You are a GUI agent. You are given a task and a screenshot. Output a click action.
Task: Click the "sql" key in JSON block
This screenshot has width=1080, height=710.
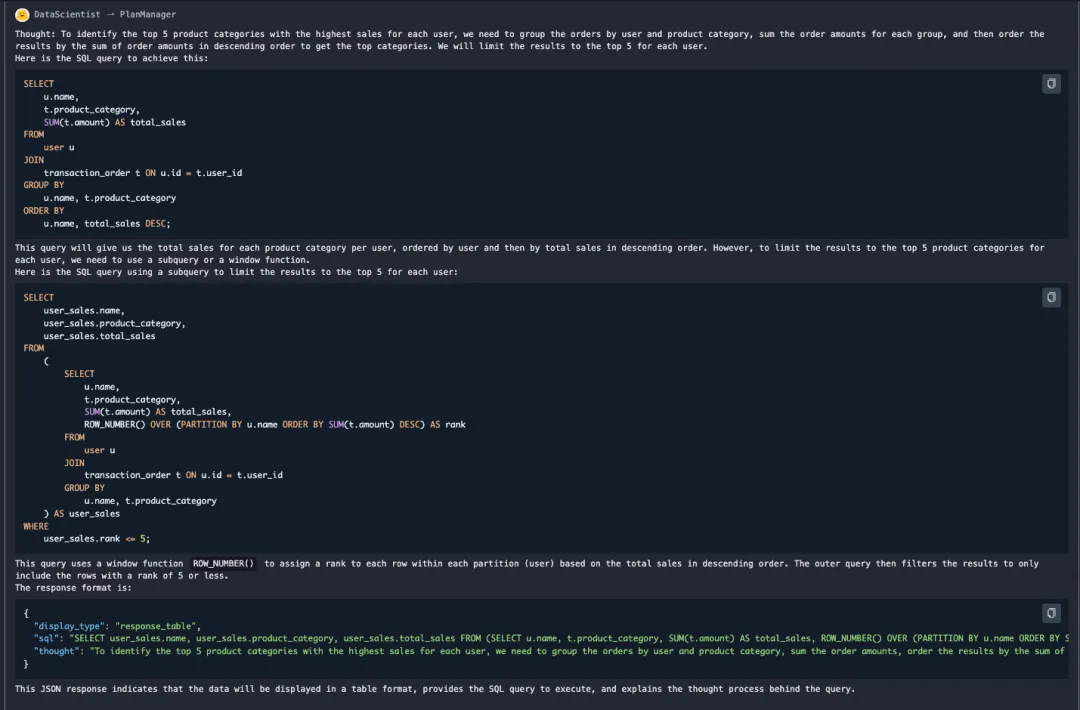coord(48,638)
